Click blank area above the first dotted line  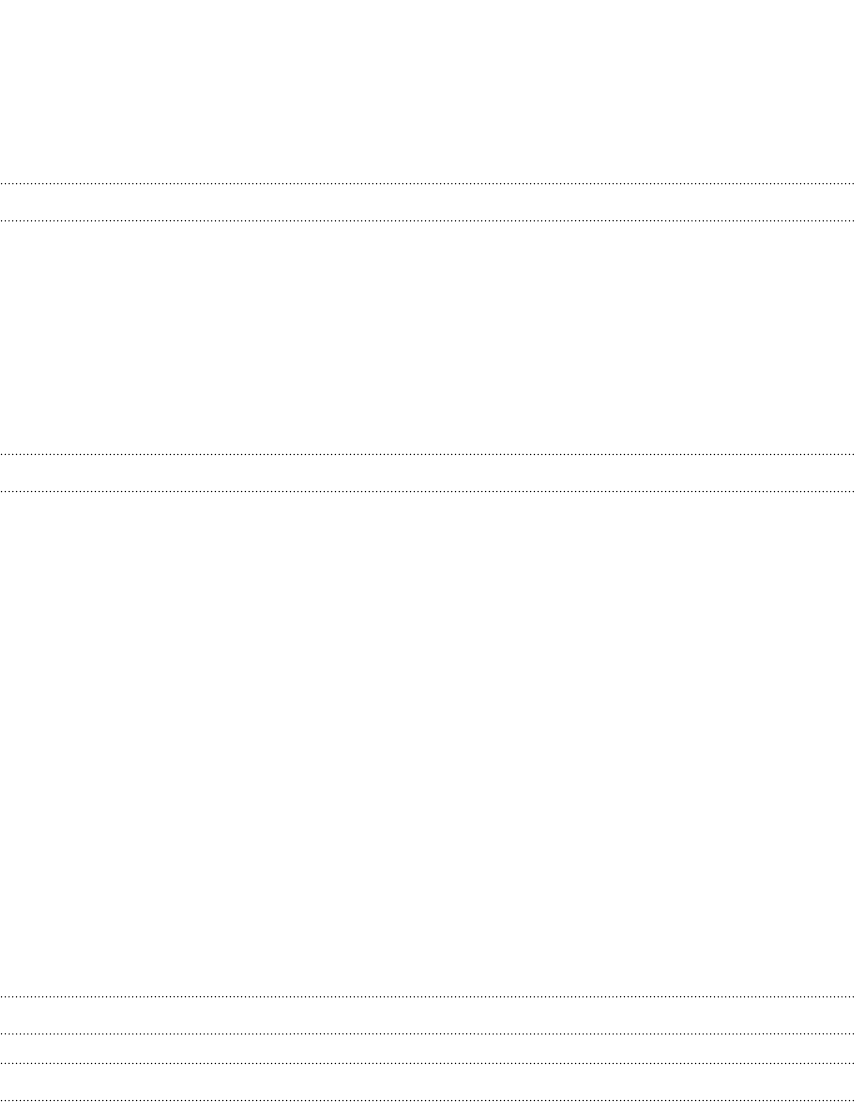point(427,91)
